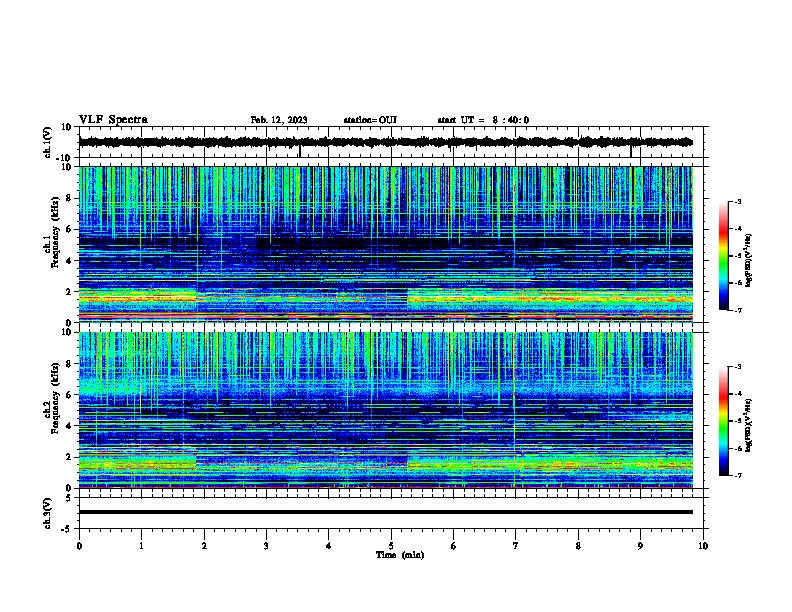Click the "ch.3(V)" axis label
The width and height of the screenshot is (792, 612).
tap(48, 513)
